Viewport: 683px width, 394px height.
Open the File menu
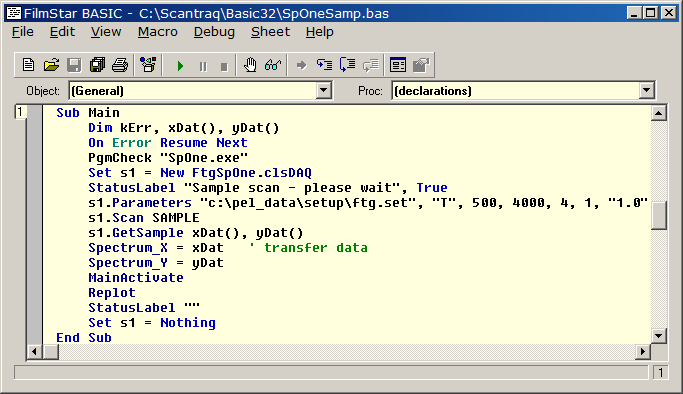[x=23, y=32]
